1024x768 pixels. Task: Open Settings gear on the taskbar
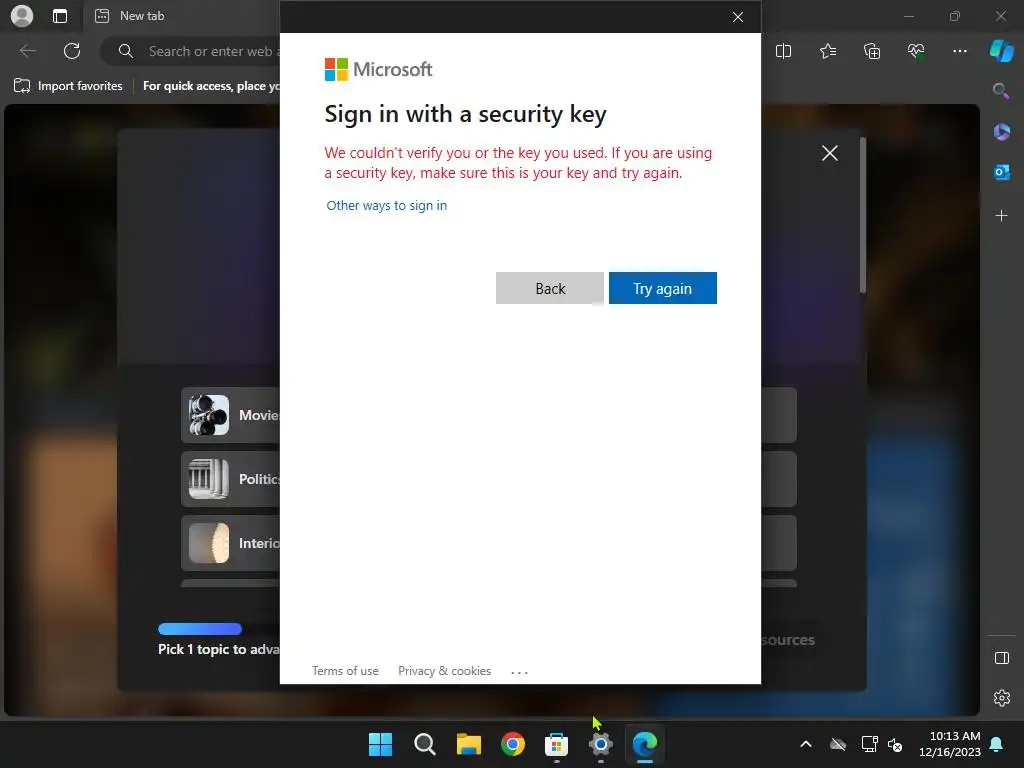pyautogui.click(x=600, y=744)
